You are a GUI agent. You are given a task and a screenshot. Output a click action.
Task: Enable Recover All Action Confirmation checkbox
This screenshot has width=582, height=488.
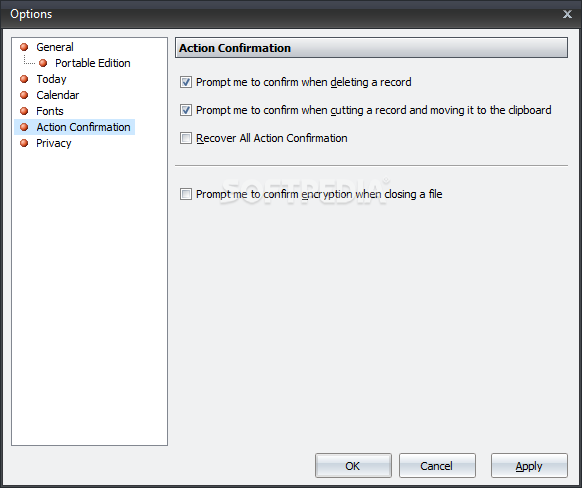tap(186, 138)
